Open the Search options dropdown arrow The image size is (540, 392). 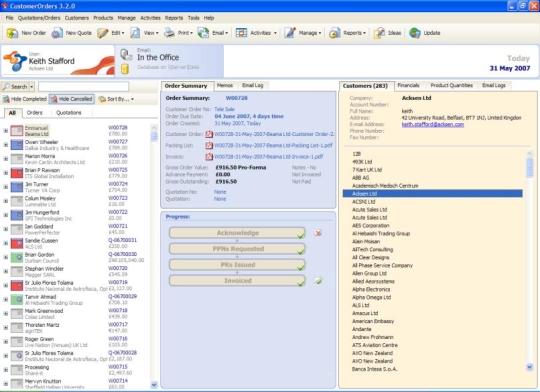[x=31, y=87]
